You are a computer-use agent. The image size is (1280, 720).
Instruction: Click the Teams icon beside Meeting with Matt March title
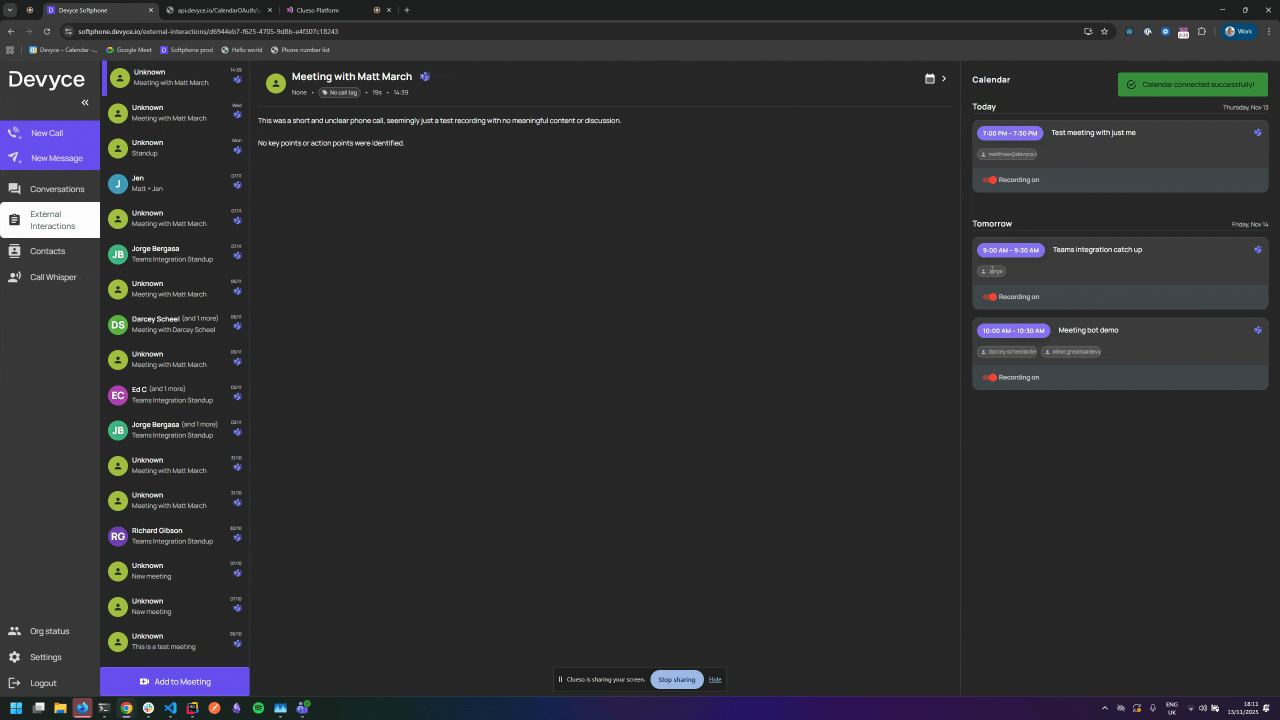[425, 77]
